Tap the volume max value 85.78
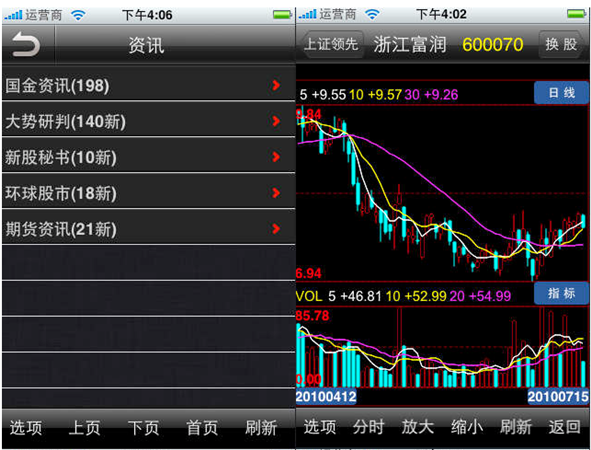 click(312, 315)
